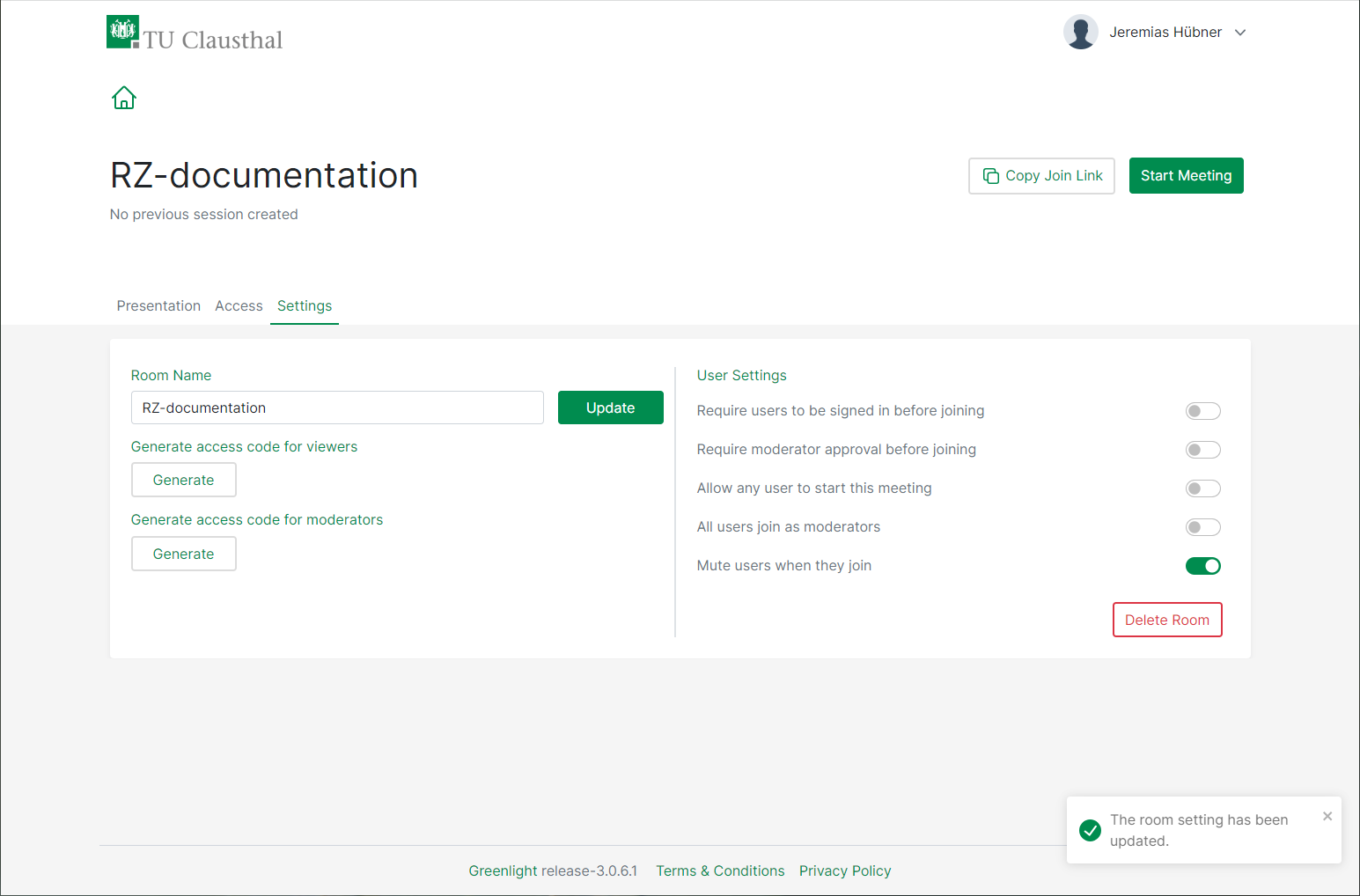This screenshot has width=1360, height=896.
Task: Toggle require moderator approval before joining
Action: (1202, 450)
